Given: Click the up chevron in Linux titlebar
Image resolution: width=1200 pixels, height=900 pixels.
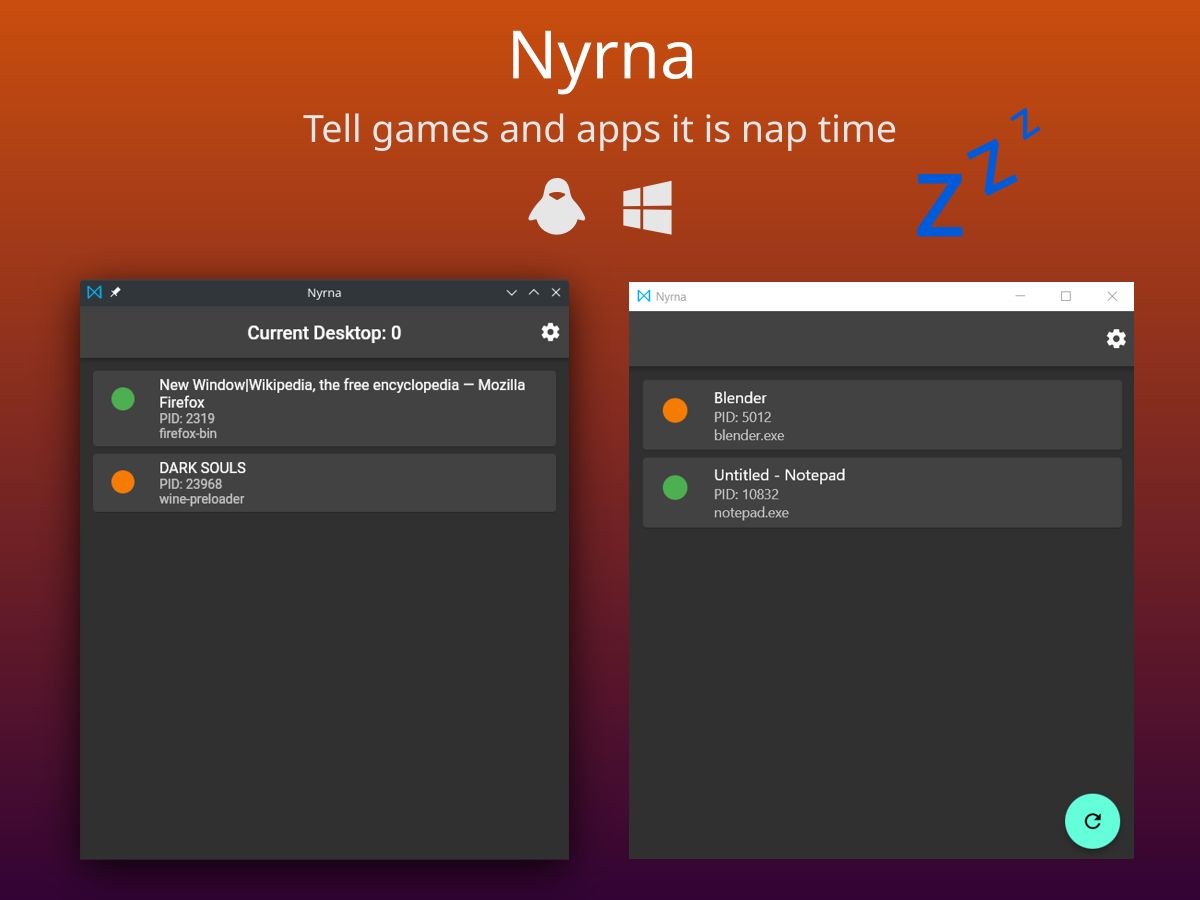Looking at the screenshot, I should pos(534,292).
